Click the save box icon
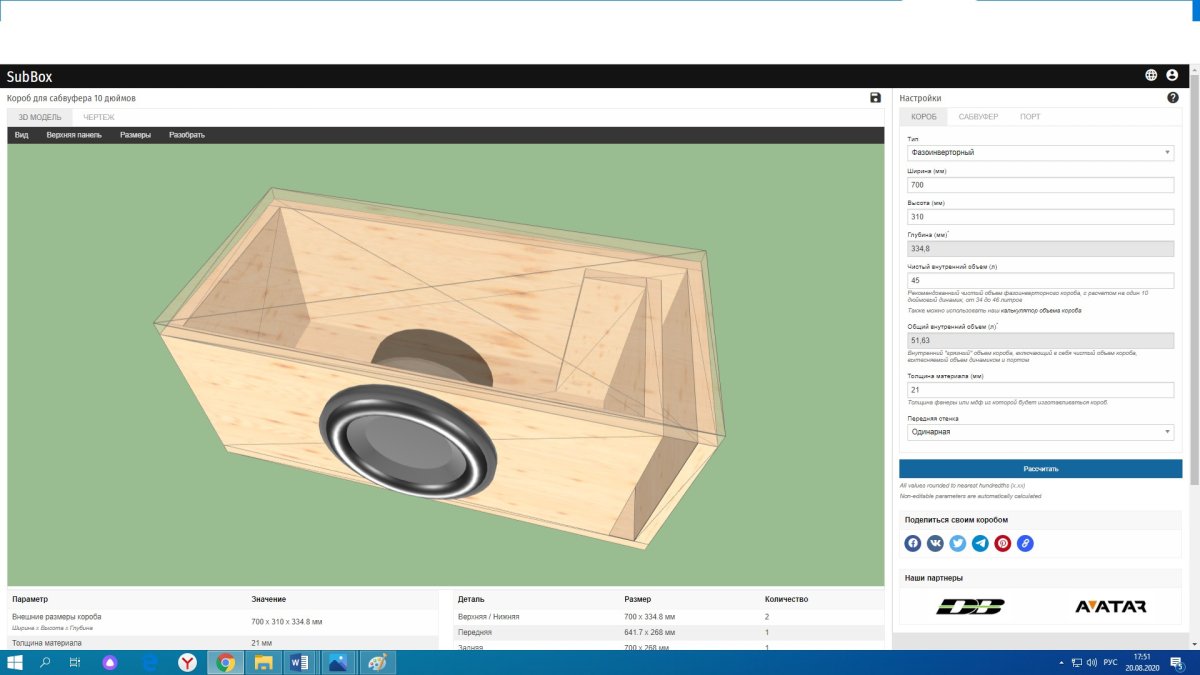The height and width of the screenshot is (675, 1200). (876, 98)
